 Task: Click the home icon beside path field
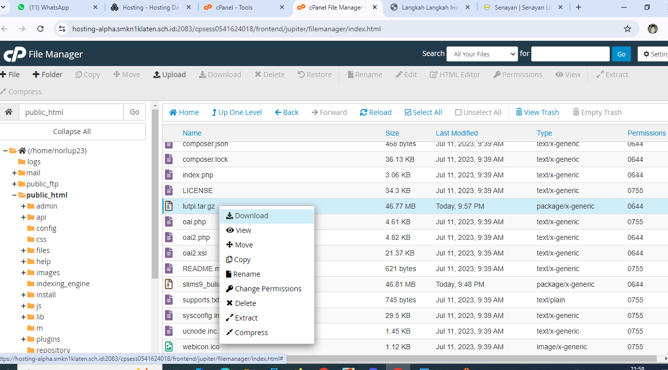pos(9,112)
